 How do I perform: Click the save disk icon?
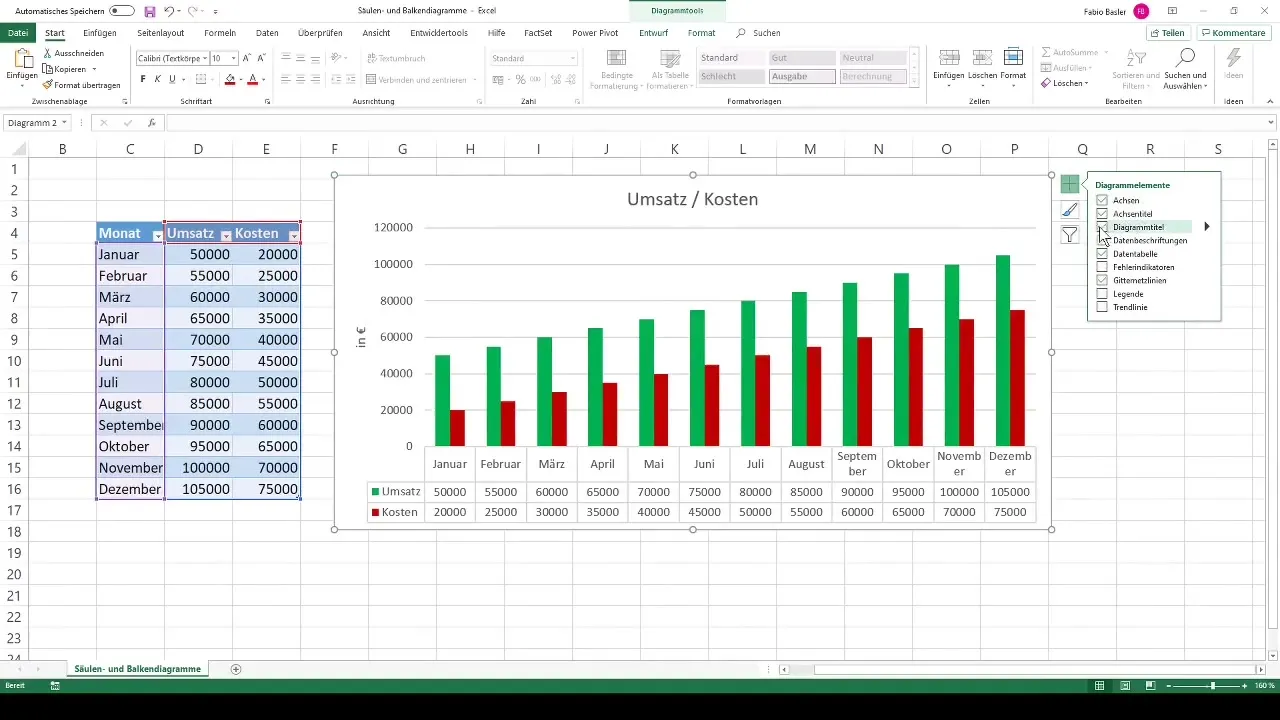pos(150,11)
